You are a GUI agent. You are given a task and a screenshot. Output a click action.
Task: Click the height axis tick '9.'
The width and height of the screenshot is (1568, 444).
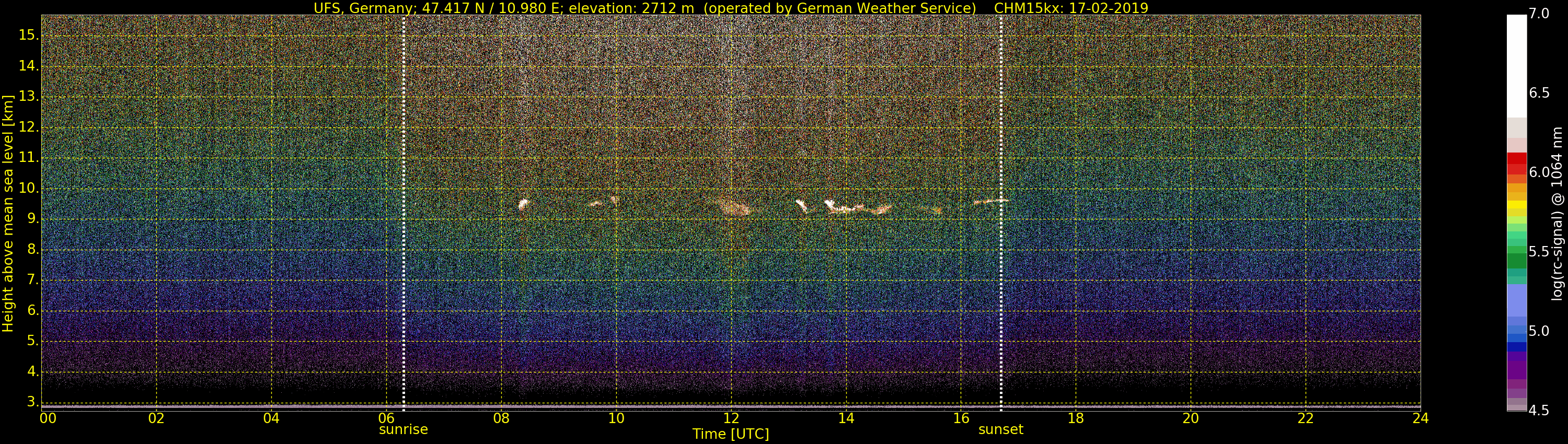(x=32, y=219)
